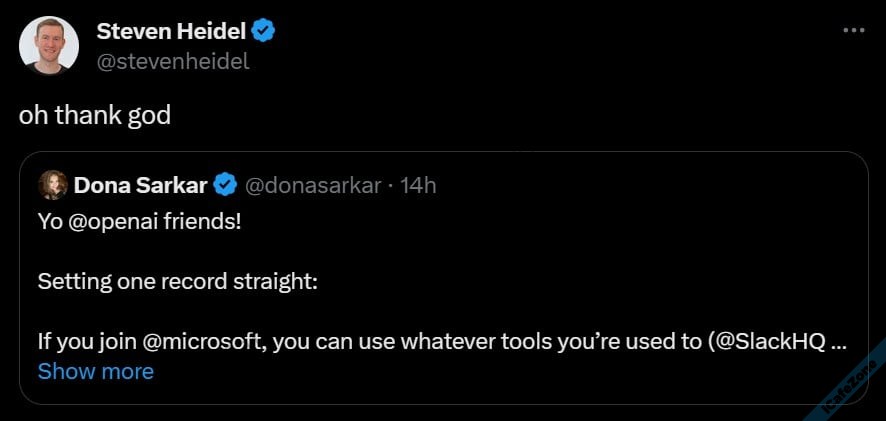Open Steven Heidel's profile via display name
Image resolution: width=886 pixels, height=421 pixels.
(x=170, y=31)
